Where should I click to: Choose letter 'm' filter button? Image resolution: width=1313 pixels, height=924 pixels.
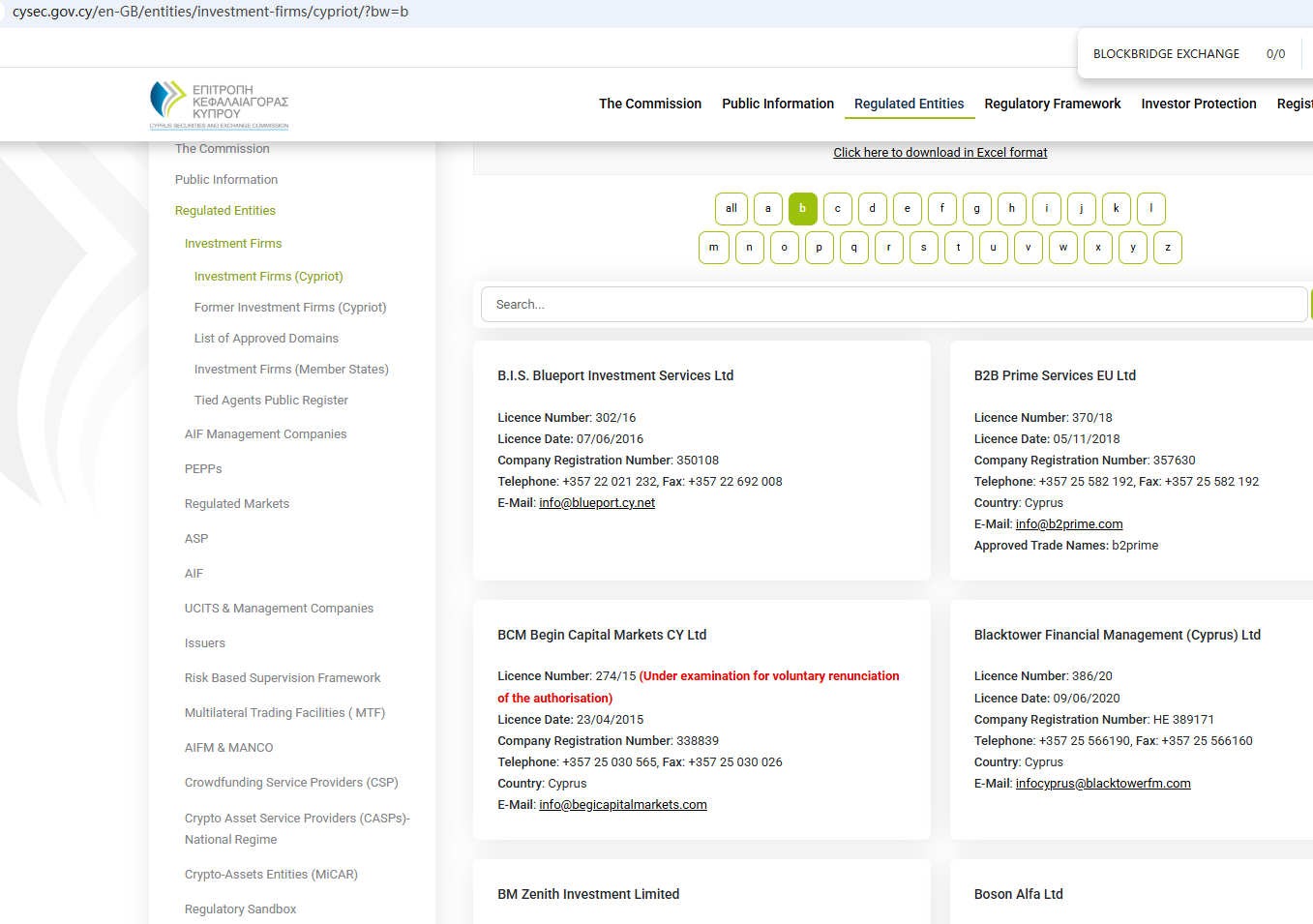713,248
